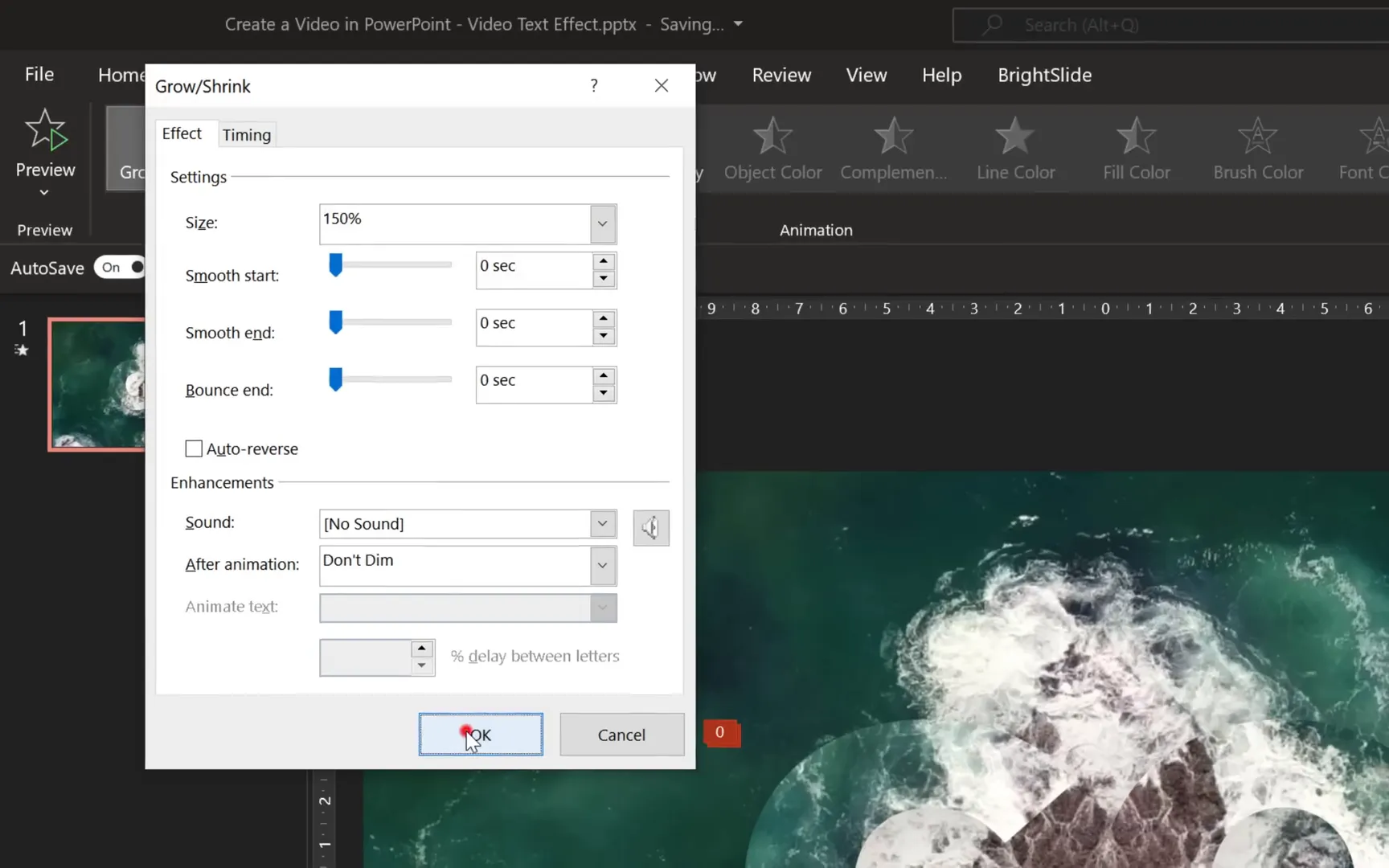Screen dimensions: 1389x868
Task: Adjust the Smooth start slider
Action: point(335,264)
